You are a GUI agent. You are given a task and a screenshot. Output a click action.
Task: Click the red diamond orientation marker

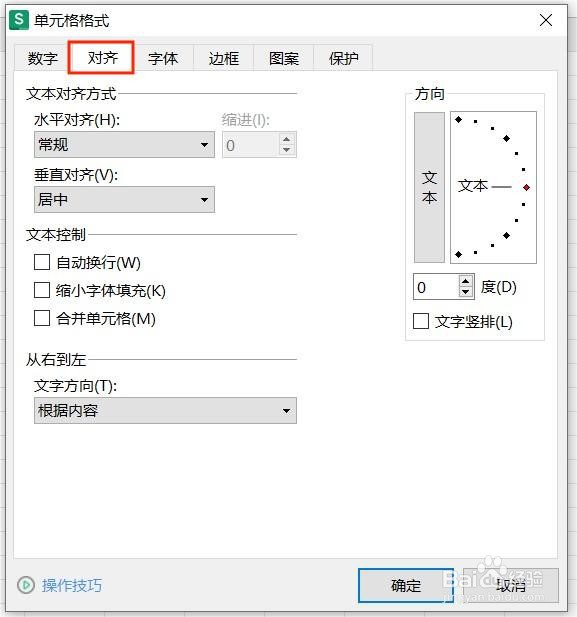click(x=526, y=187)
